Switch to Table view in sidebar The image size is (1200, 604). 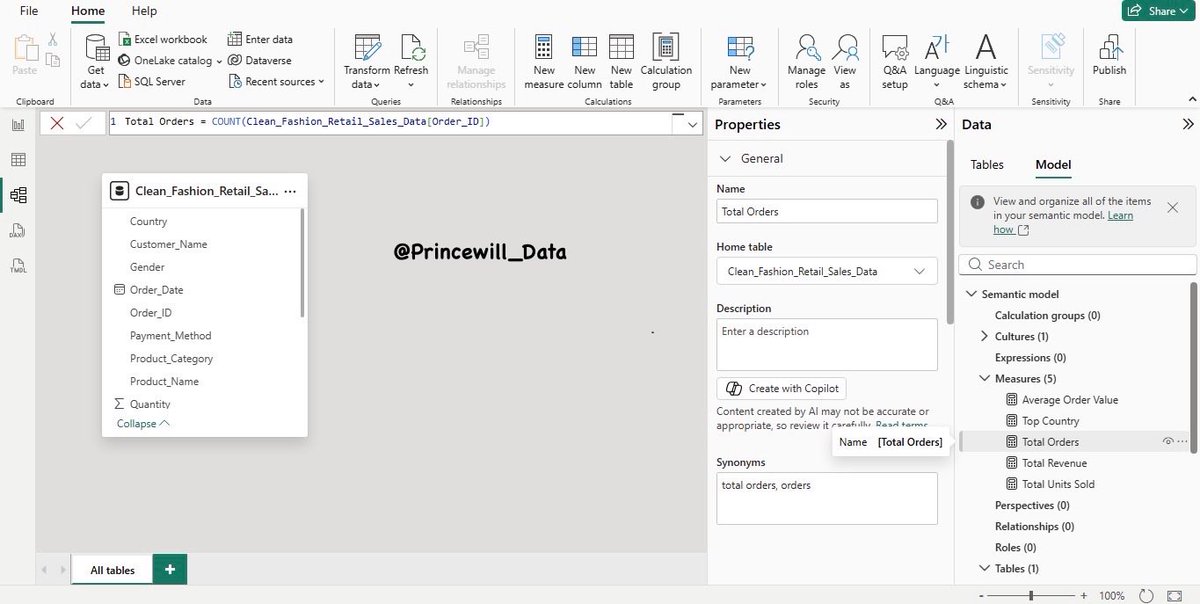pyautogui.click(x=18, y=160)
